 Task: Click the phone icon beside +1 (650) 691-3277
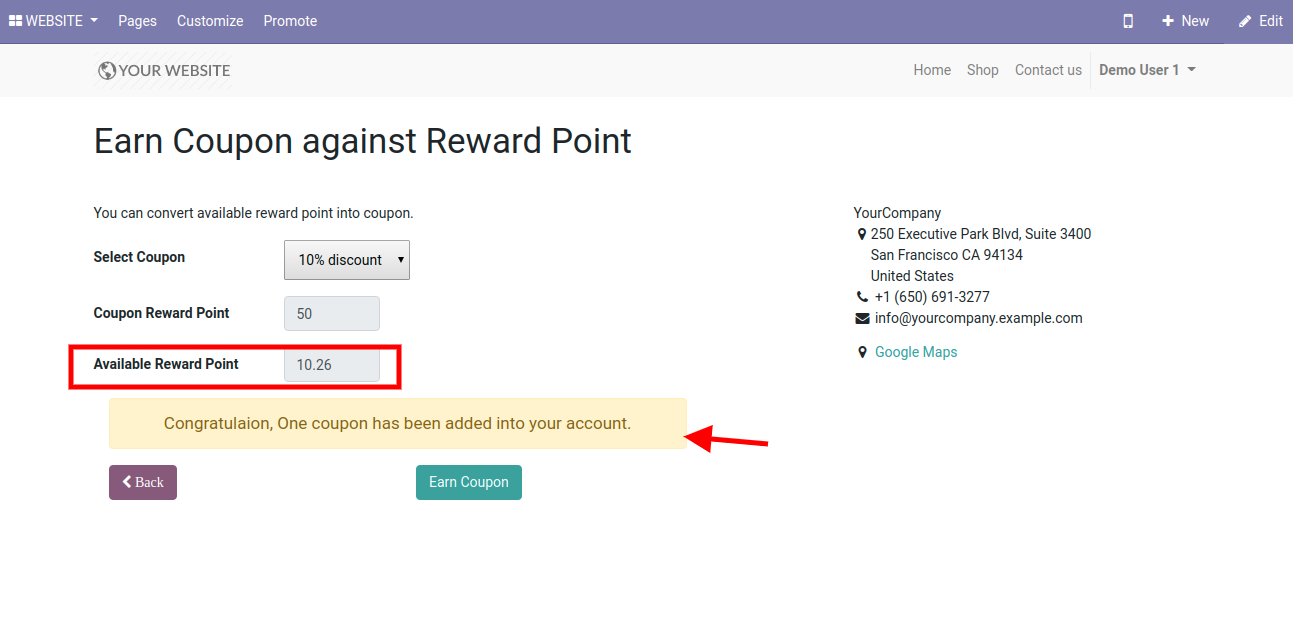click(862, 297)
